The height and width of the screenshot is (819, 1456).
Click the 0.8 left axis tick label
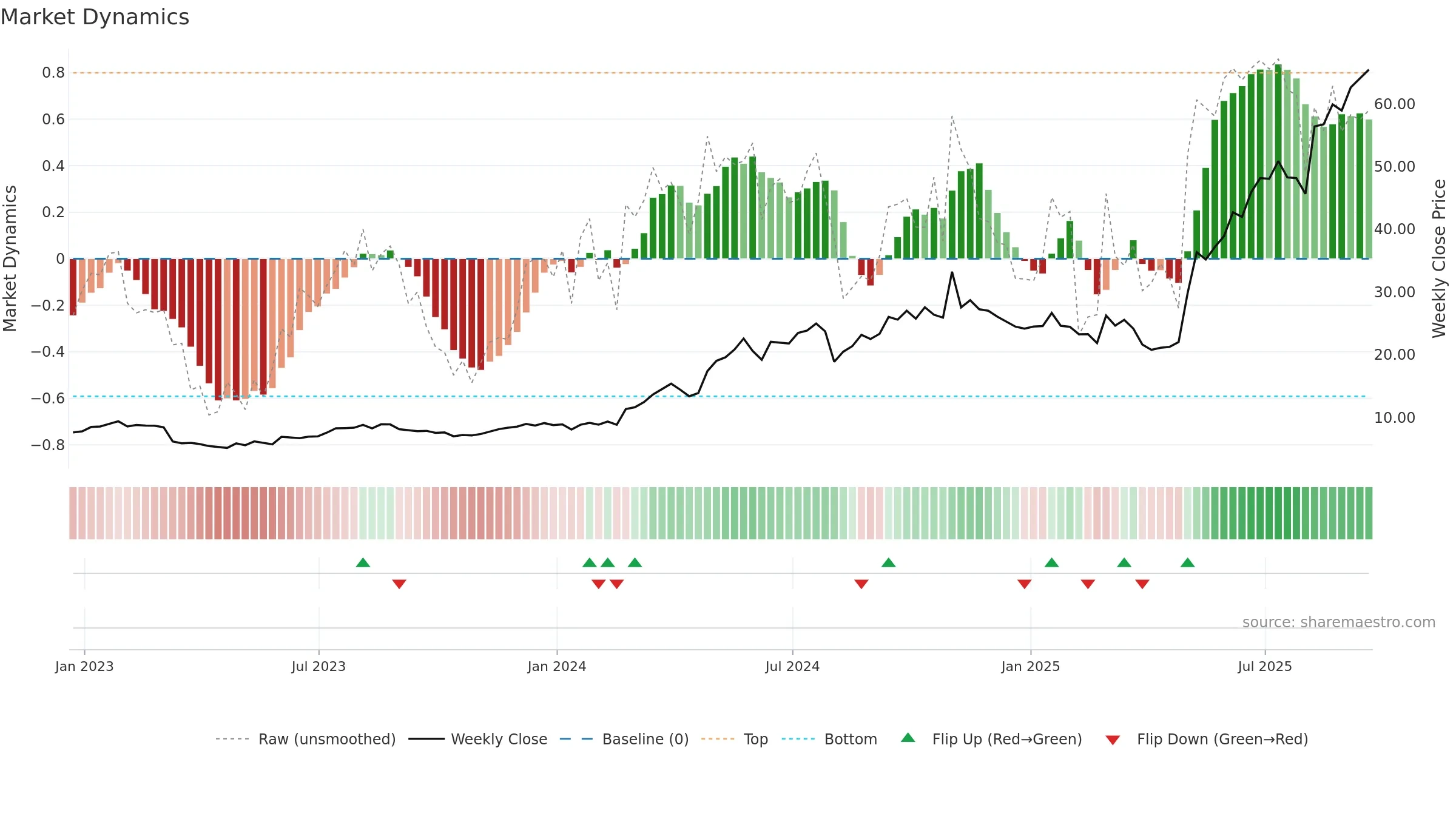pyautogui.click(x=53, y=73)
